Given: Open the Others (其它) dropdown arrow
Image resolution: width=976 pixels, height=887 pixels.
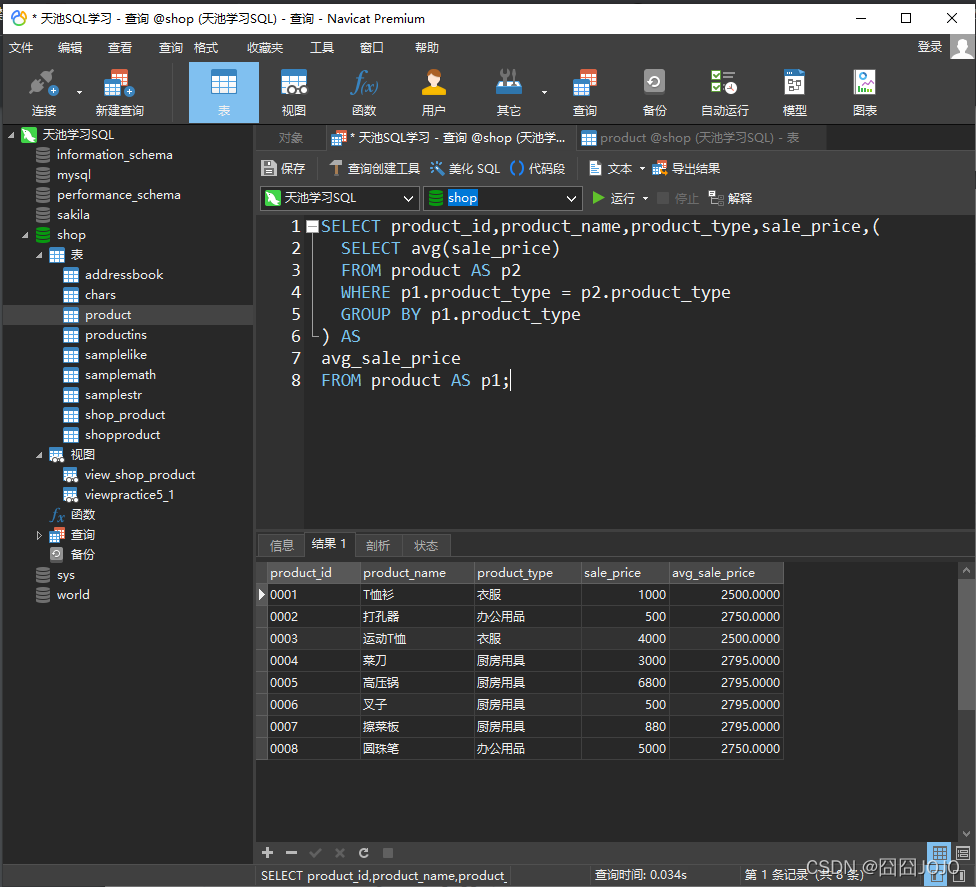Looking at the screenshot, I should click(545, 93).
